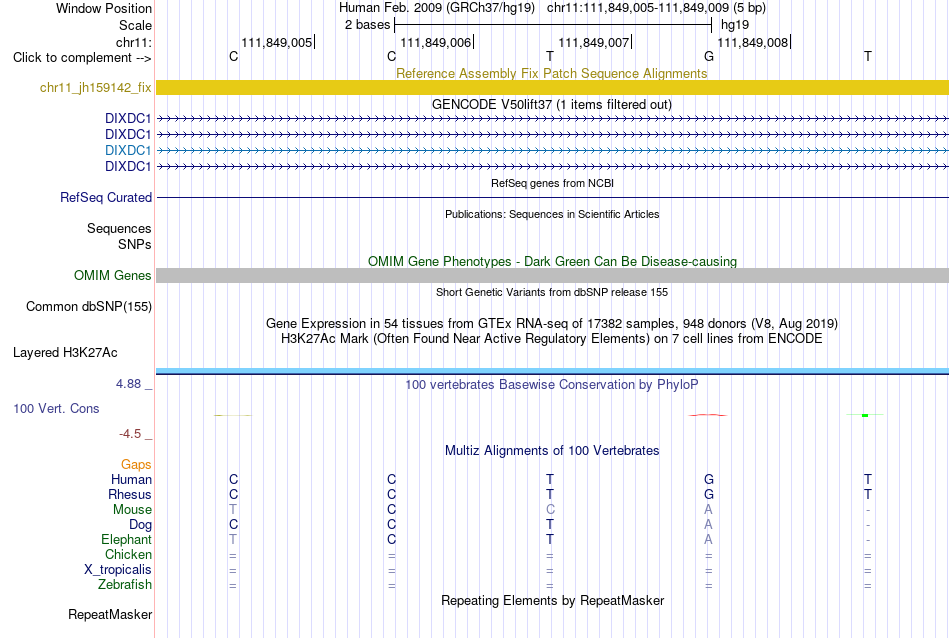Select the X_tropicalis alignment row label
The height and width of the screenshot is (638, 950).
118,570
